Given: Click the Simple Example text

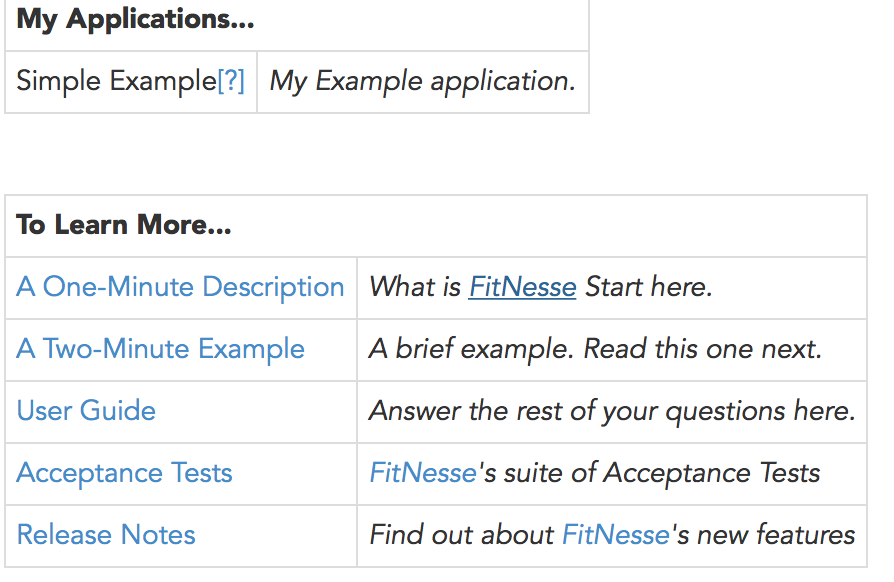Looking at the screenshot, I should click(115, 81).
